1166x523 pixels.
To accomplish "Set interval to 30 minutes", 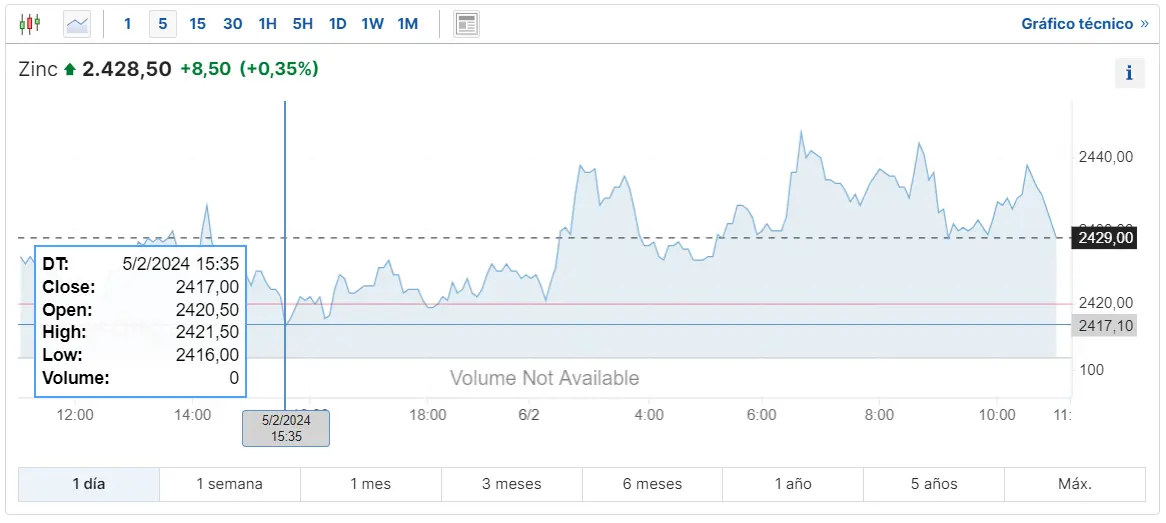I will 232,23.
